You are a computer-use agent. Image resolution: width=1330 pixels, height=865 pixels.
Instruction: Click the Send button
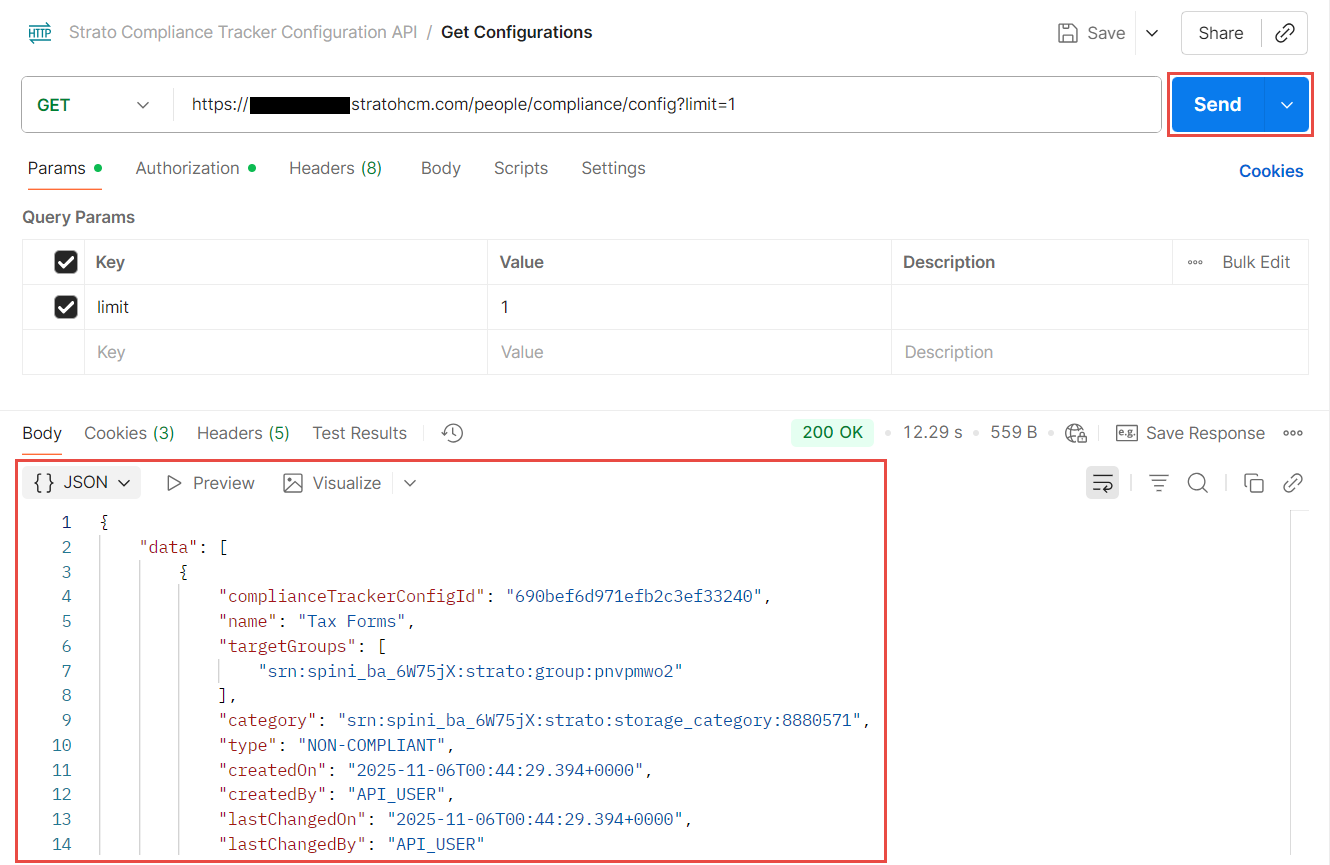pos(1217,105)
